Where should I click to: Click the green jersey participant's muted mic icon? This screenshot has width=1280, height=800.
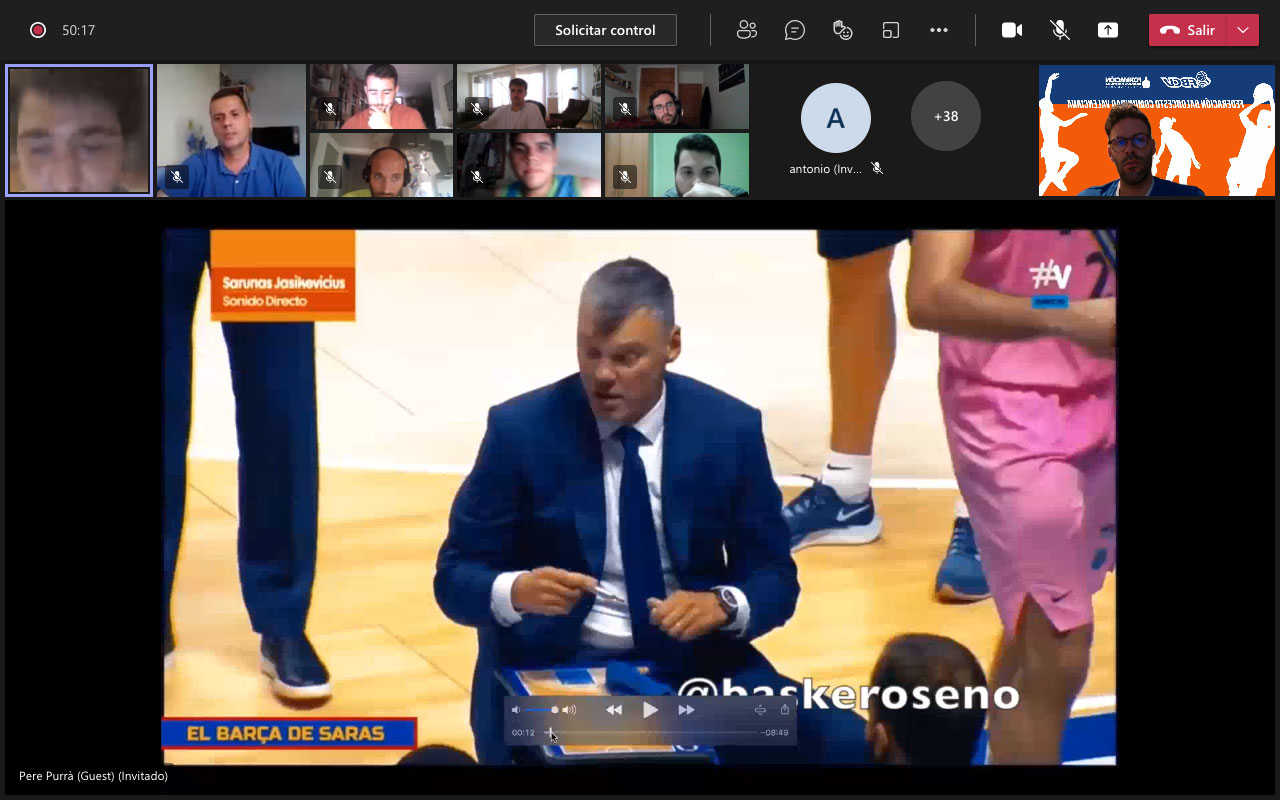click(x=477, y=177)
